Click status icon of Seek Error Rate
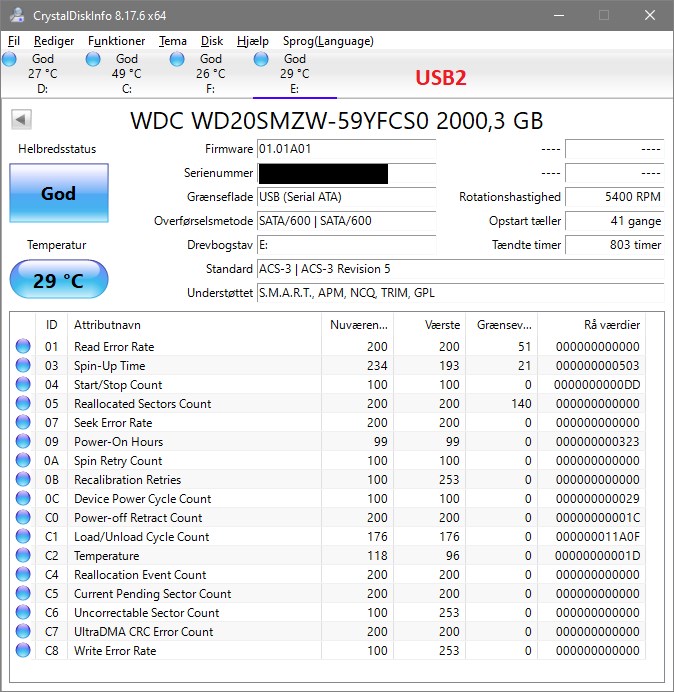674x692 pixels. click(x=23, y=422)
